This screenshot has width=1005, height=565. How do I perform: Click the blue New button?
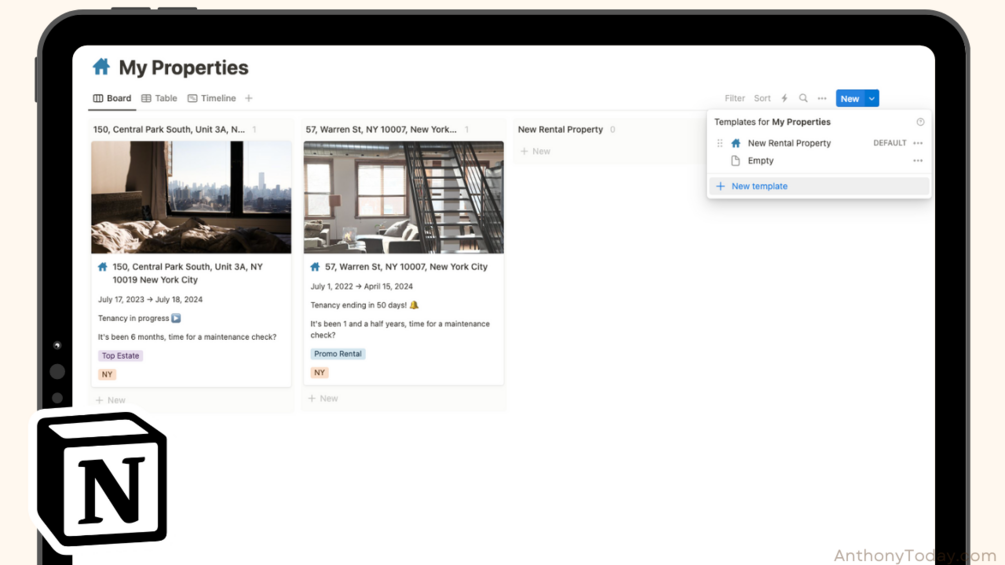point(850,98)
